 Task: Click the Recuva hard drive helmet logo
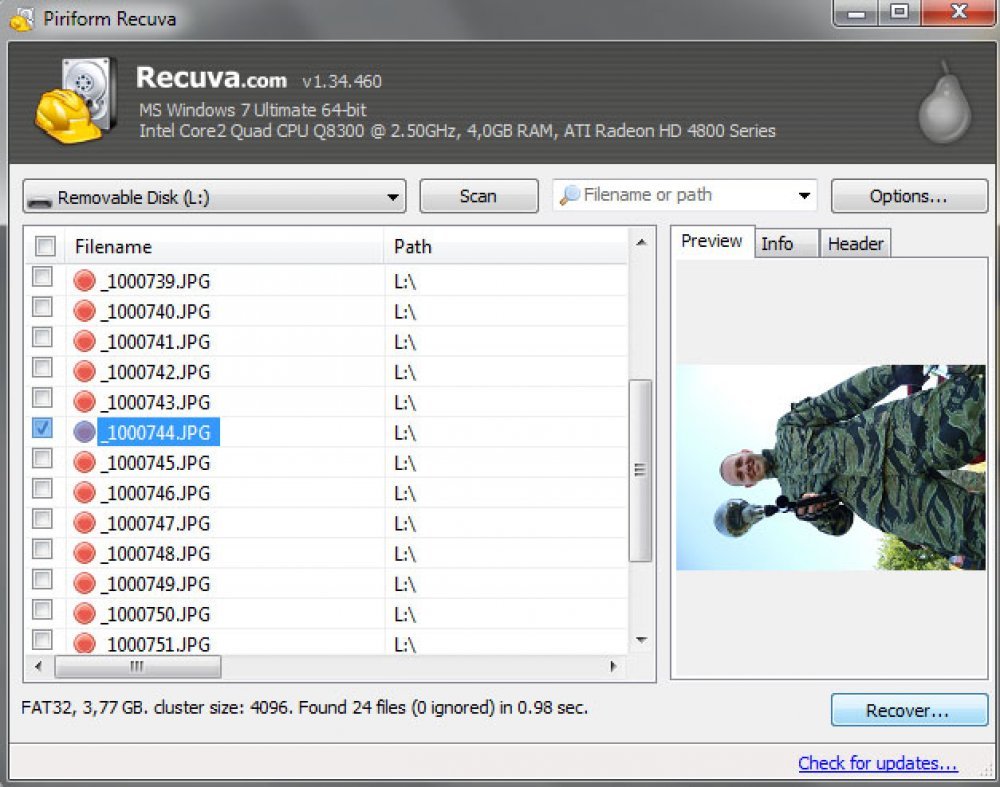point(75,101)
